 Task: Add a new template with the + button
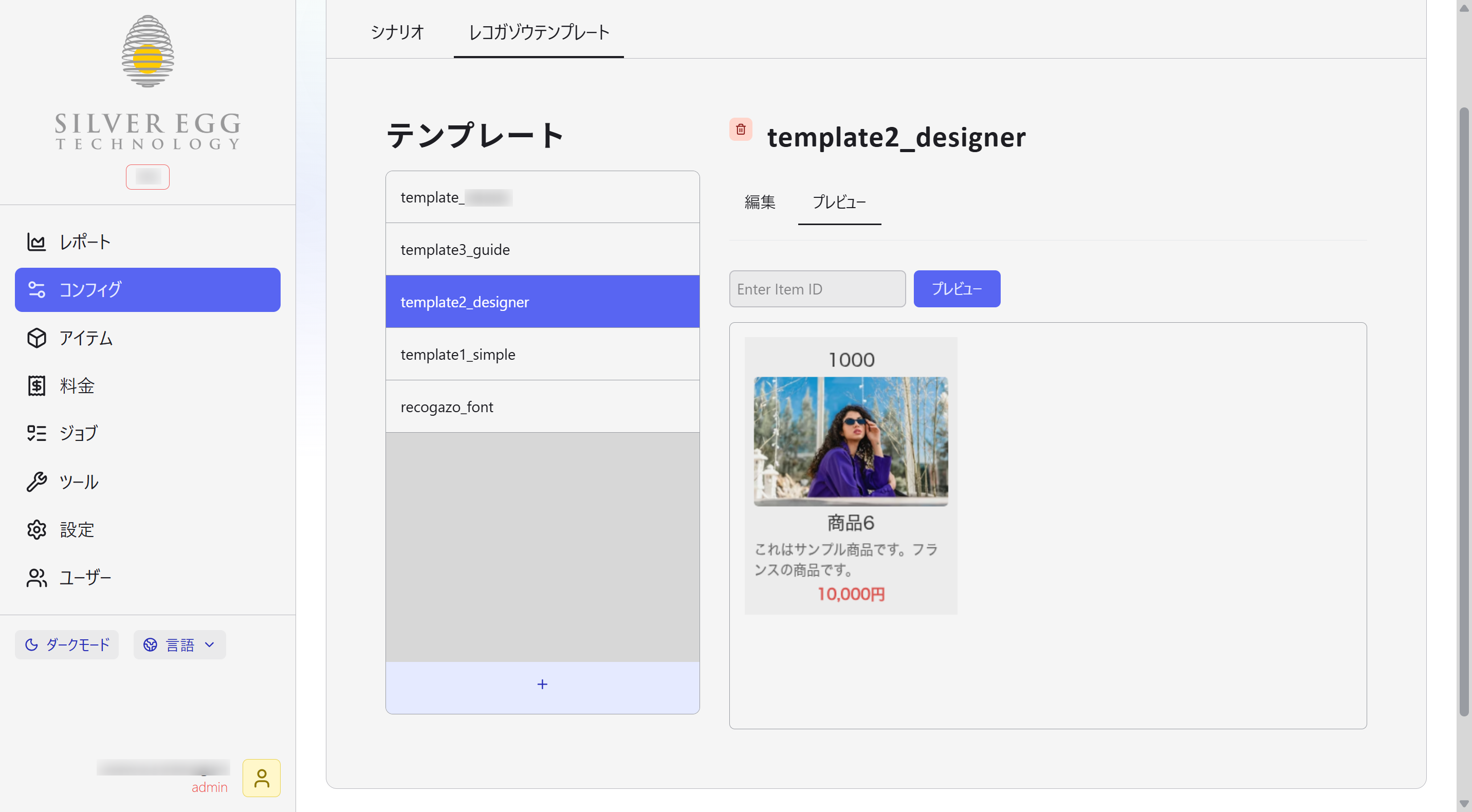(542, 684)
